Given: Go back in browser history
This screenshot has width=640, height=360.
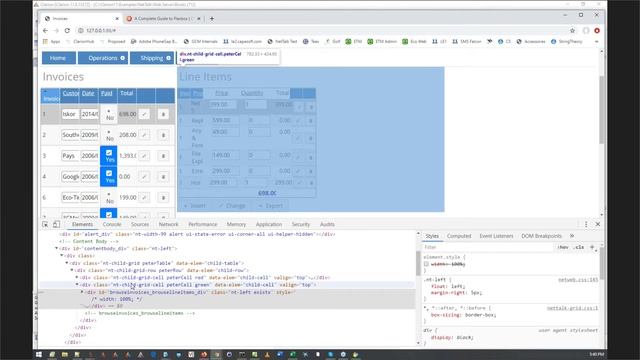Looking at the screenshot, I should coord(45,31).
